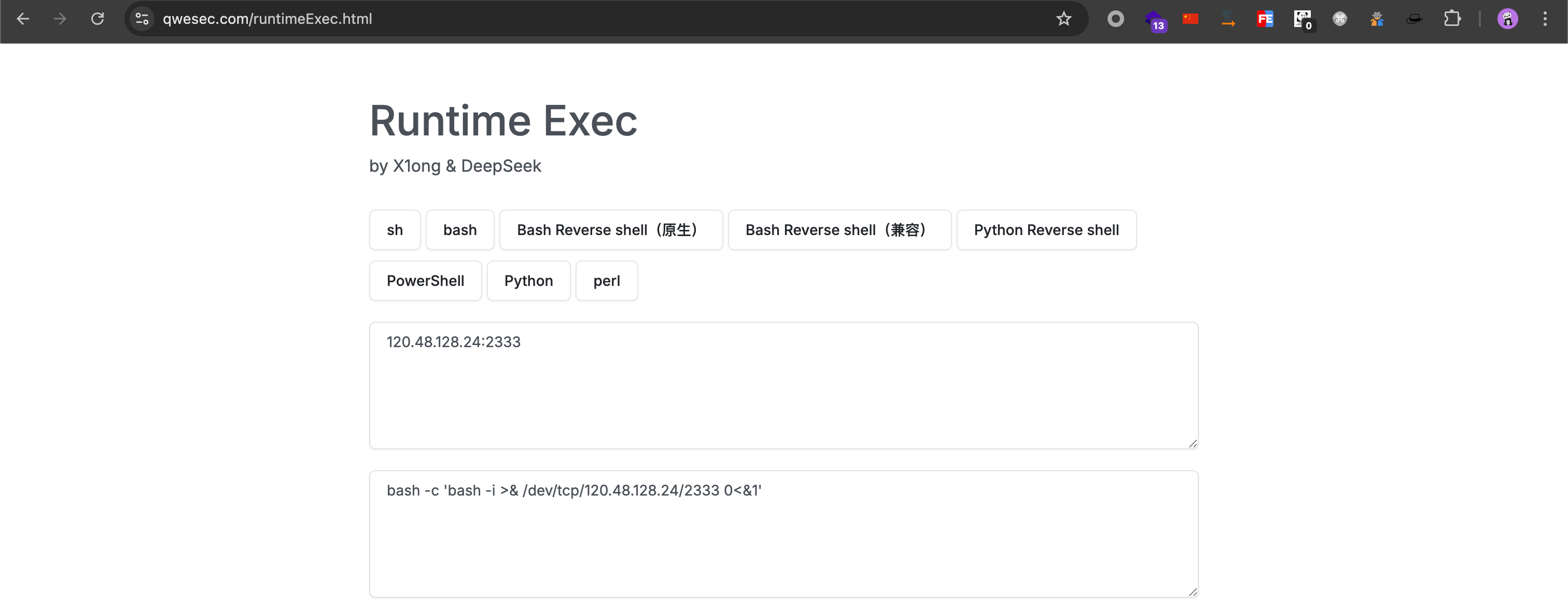Open the China flag extension

pos(1191,19)
